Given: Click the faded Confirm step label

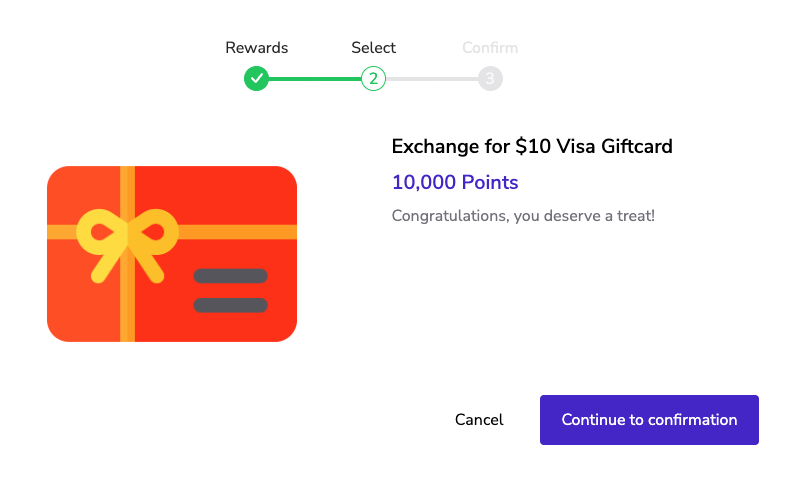Looking at the screenshot, I should click(490, 48).
